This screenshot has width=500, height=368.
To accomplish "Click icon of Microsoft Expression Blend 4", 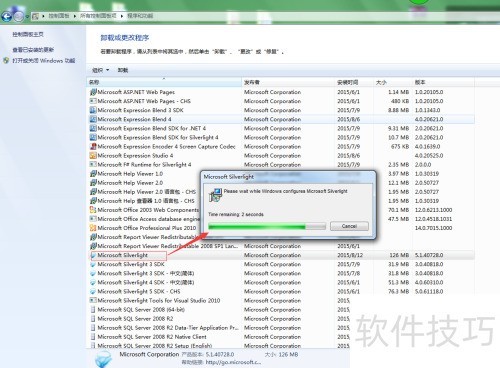I will click(x=93, y=119).
